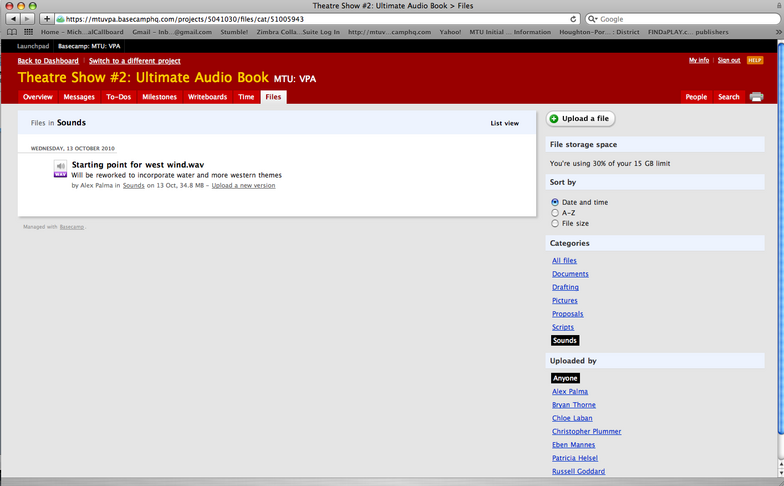This screenshot has height=486, width=784.
Task: Open 'Switch to a different project' link
Action: [x=135, y=60]
